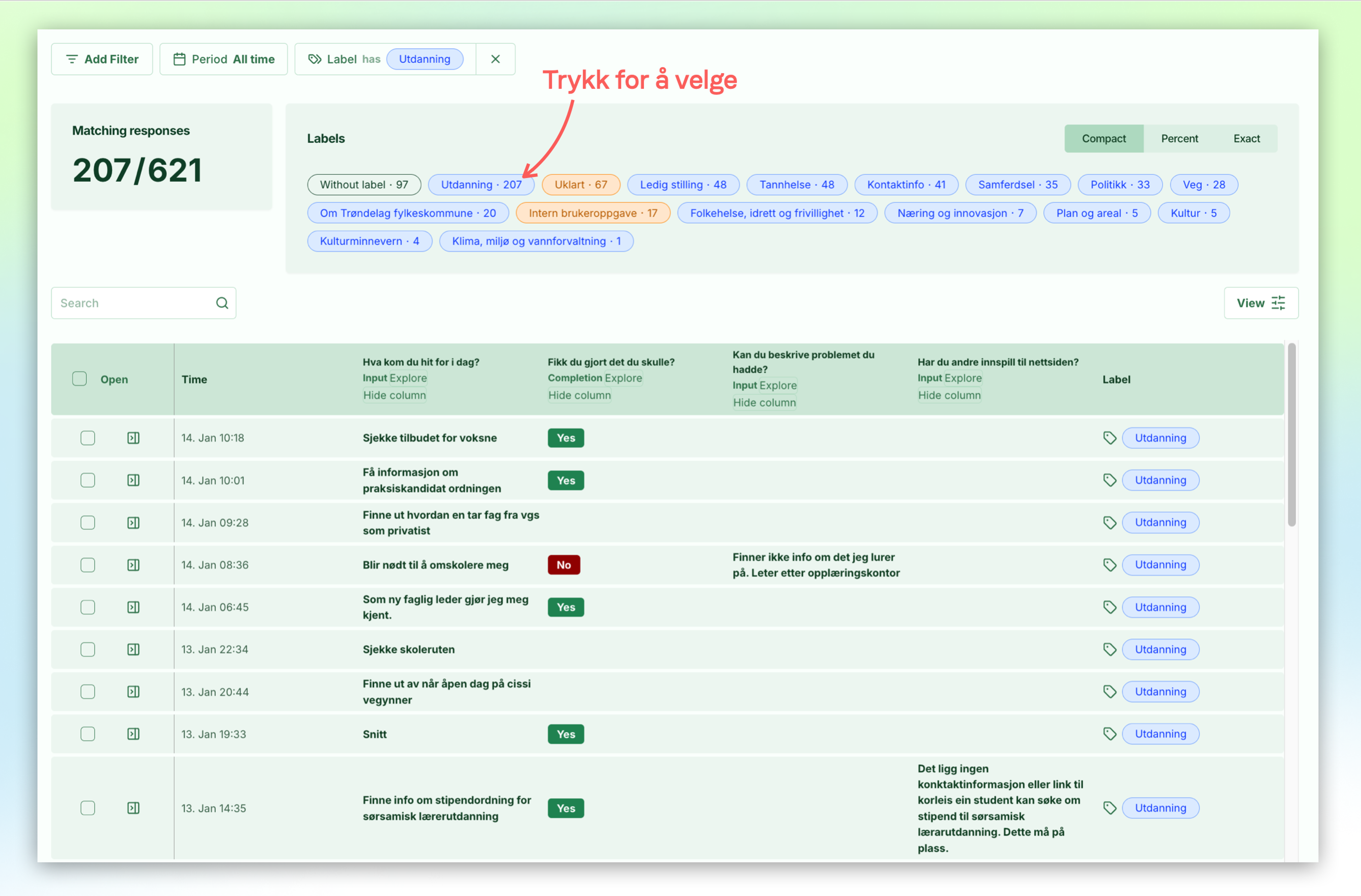Screen dimensions: 1361x896
Task: Click the tag icon in the 14. Jan 10:18 row
Action: click(x=1109, y=438)
